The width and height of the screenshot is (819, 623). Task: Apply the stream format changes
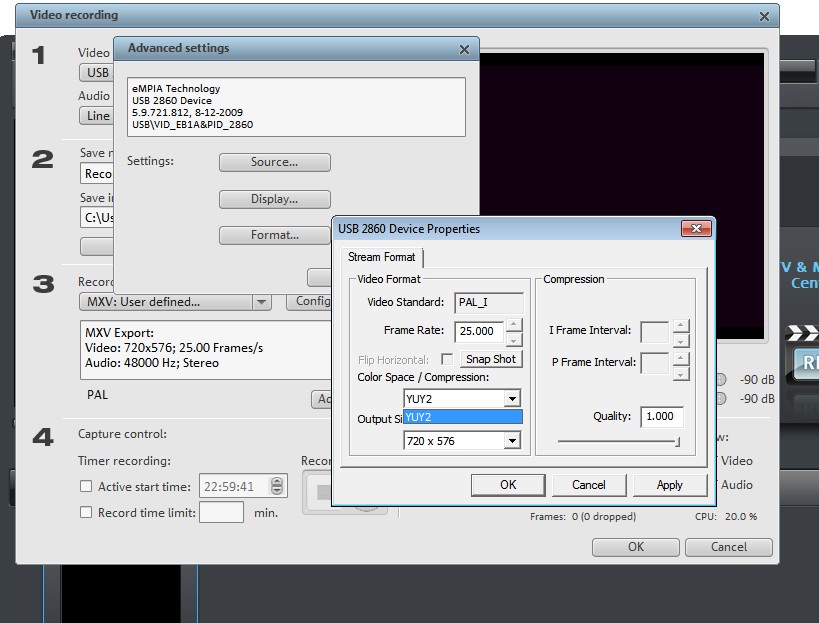click(x=670, y=485)
